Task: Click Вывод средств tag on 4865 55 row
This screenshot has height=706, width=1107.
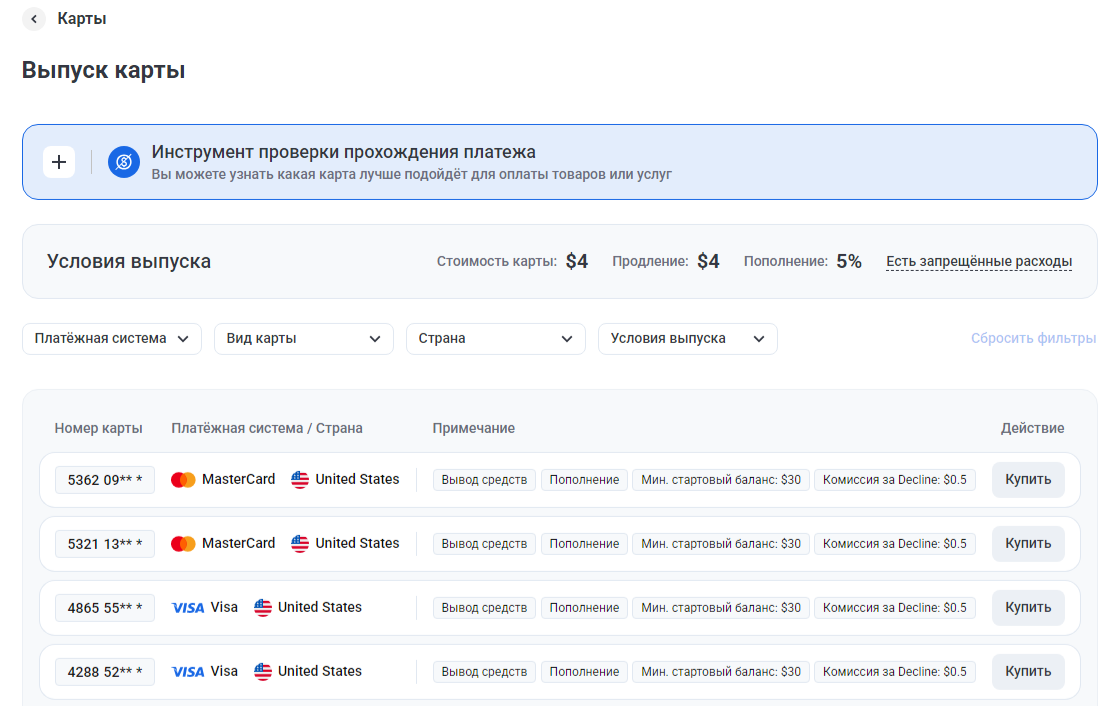Action: click(x=484, y=608)
